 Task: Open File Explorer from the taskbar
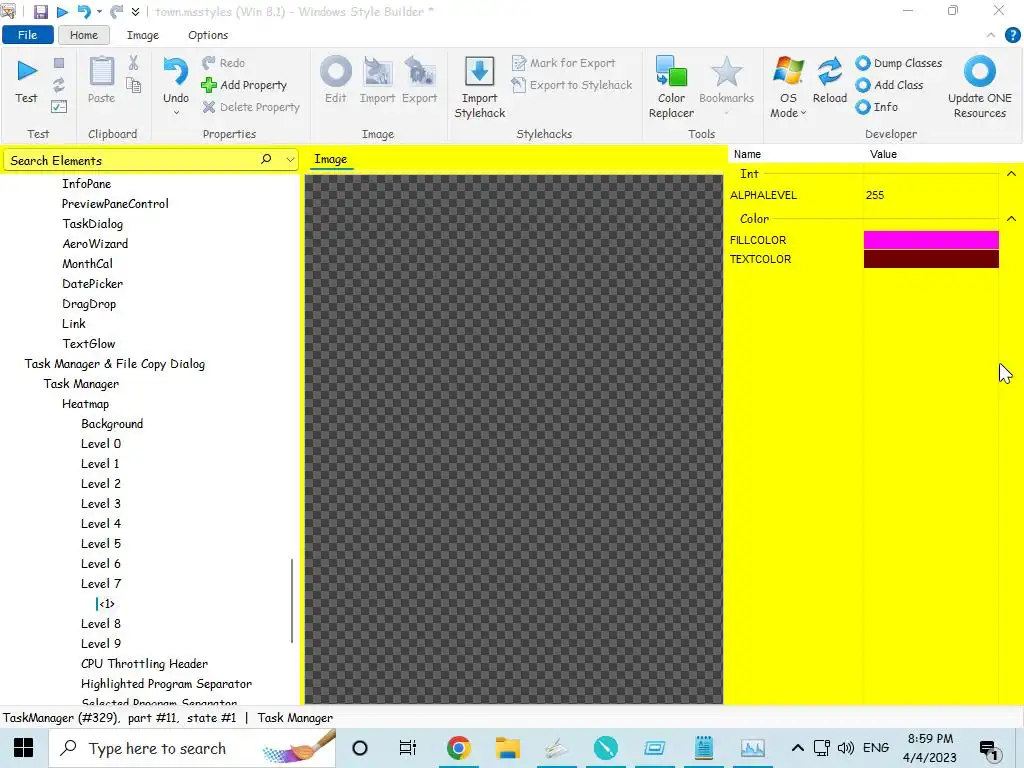click(x=507, y=748)
